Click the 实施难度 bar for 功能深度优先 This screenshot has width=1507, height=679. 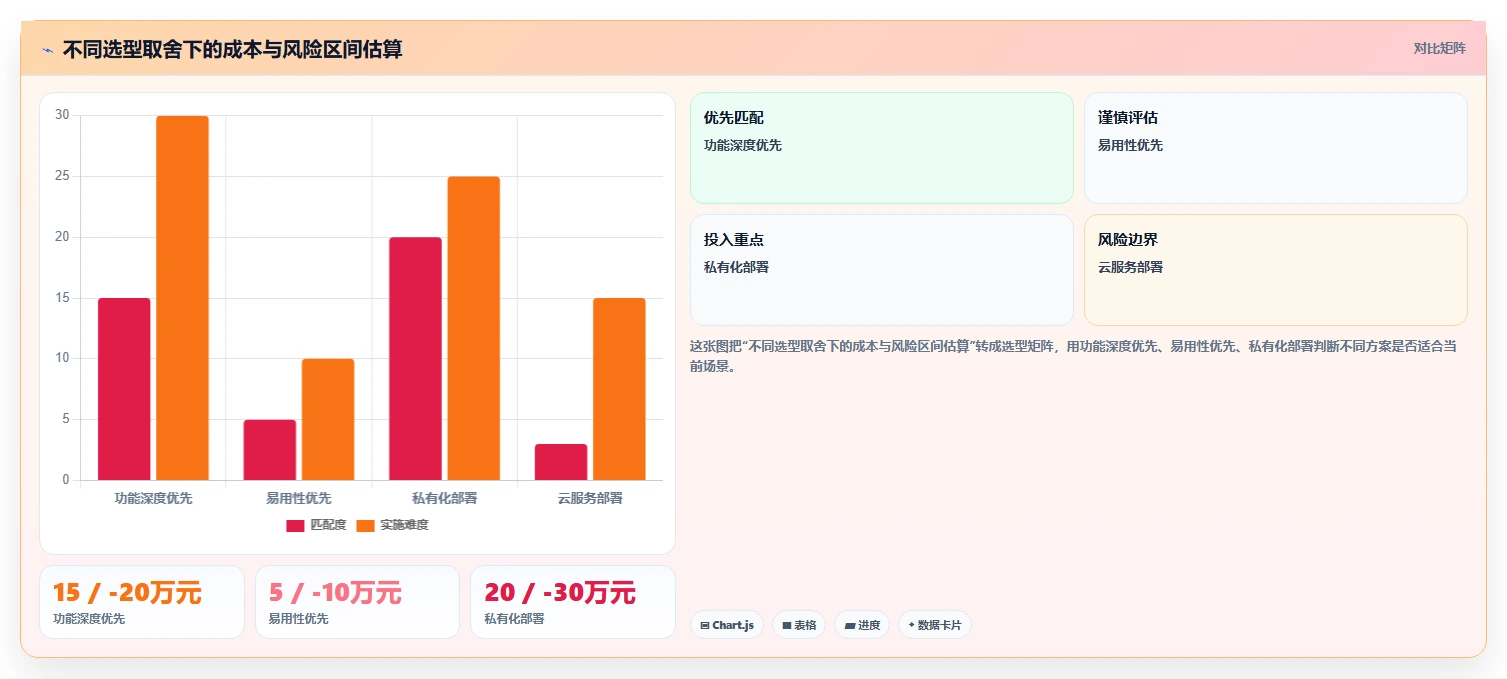pos(182,298)
